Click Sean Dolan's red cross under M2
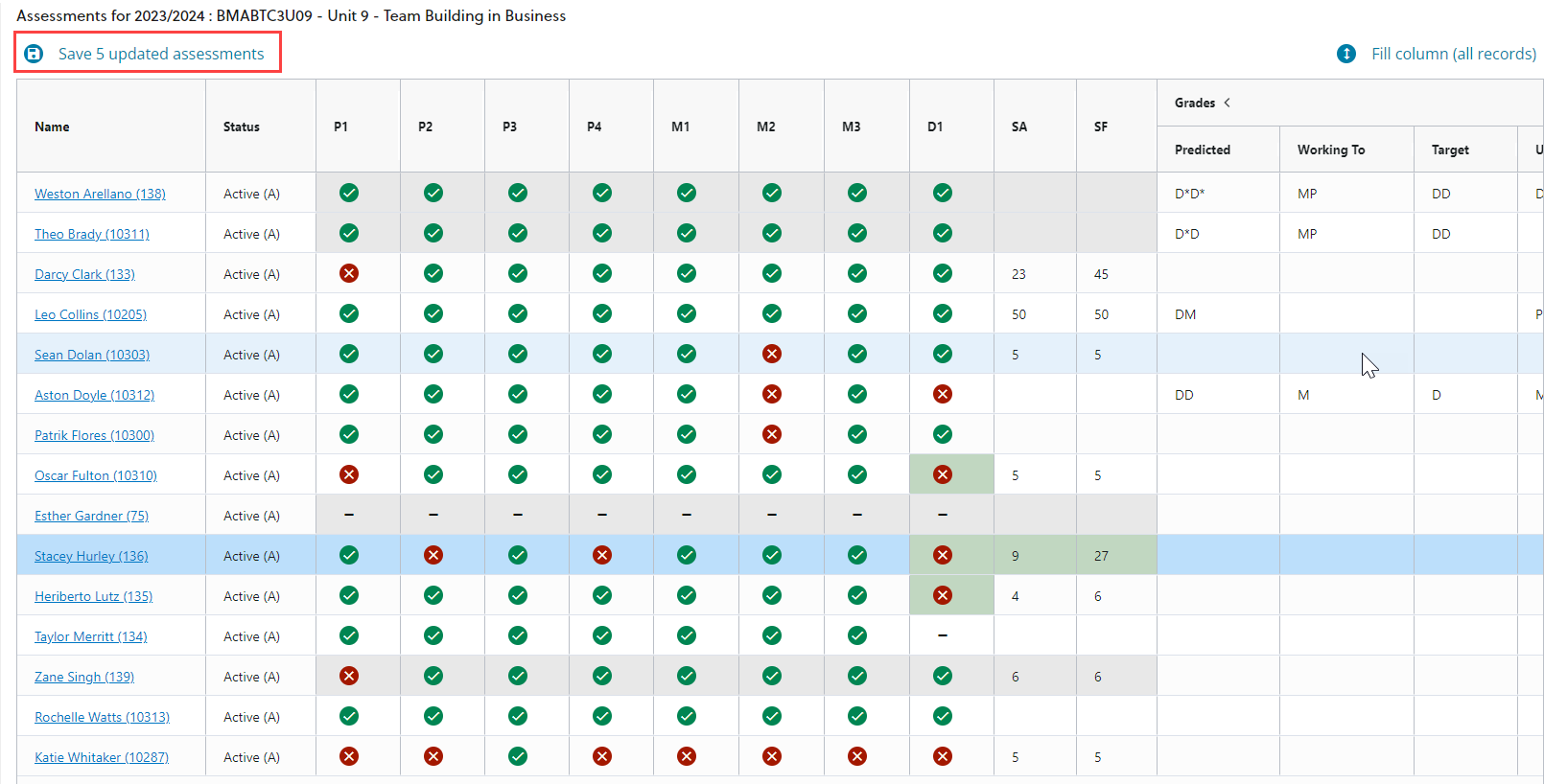Image resolution: width=1544 pixels, height=784 pixels. point(771,355)
